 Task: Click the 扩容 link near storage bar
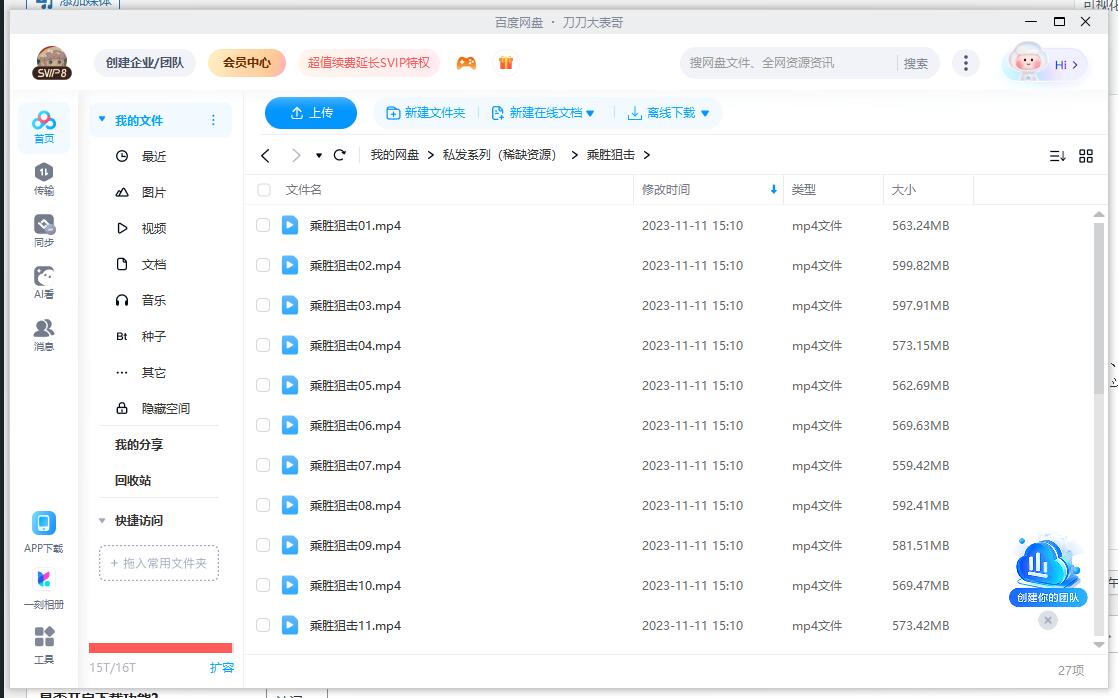point(221,667)
